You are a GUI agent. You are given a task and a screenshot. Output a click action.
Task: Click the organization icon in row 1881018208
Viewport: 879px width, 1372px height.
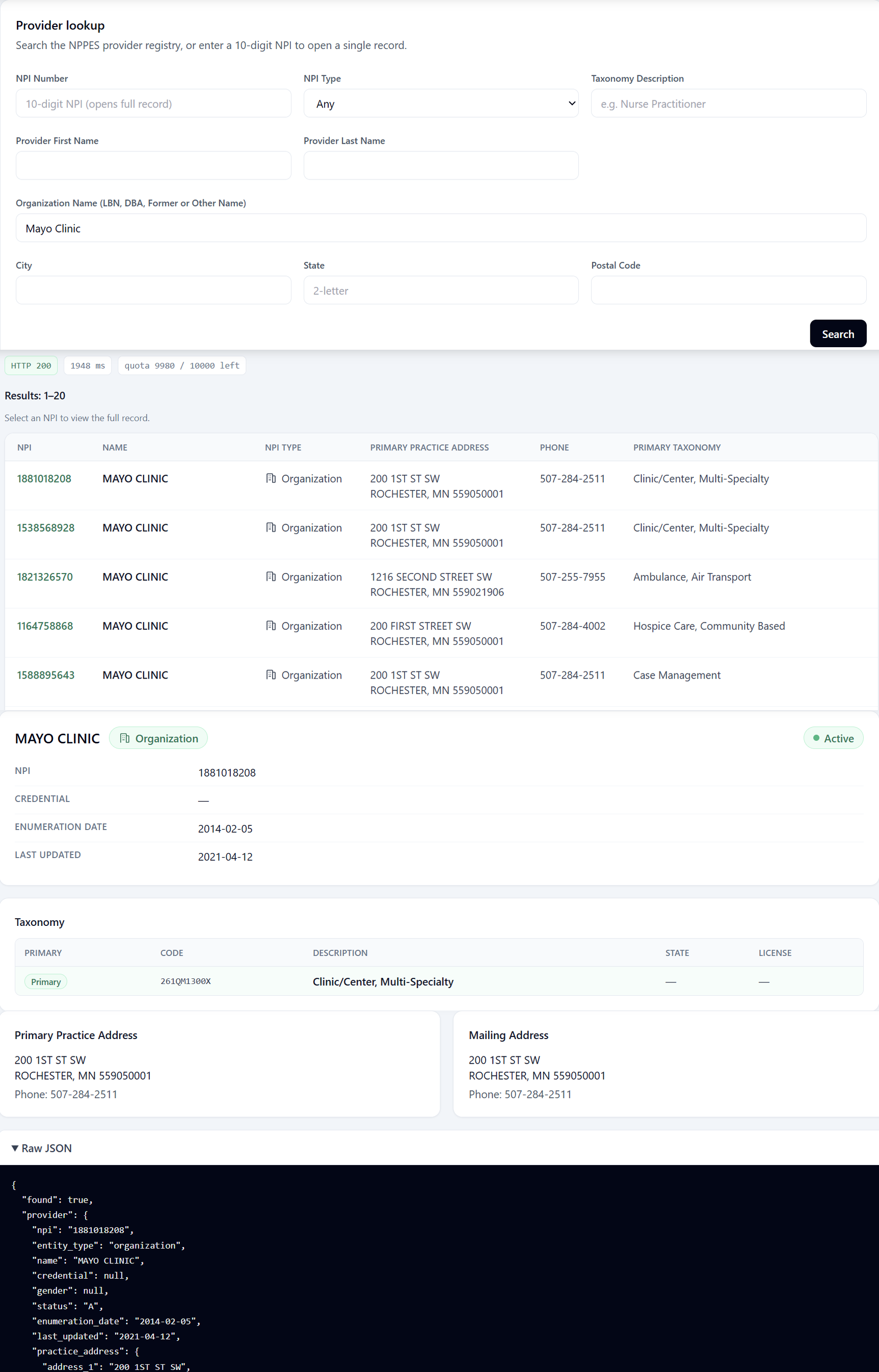click(271, 478)
